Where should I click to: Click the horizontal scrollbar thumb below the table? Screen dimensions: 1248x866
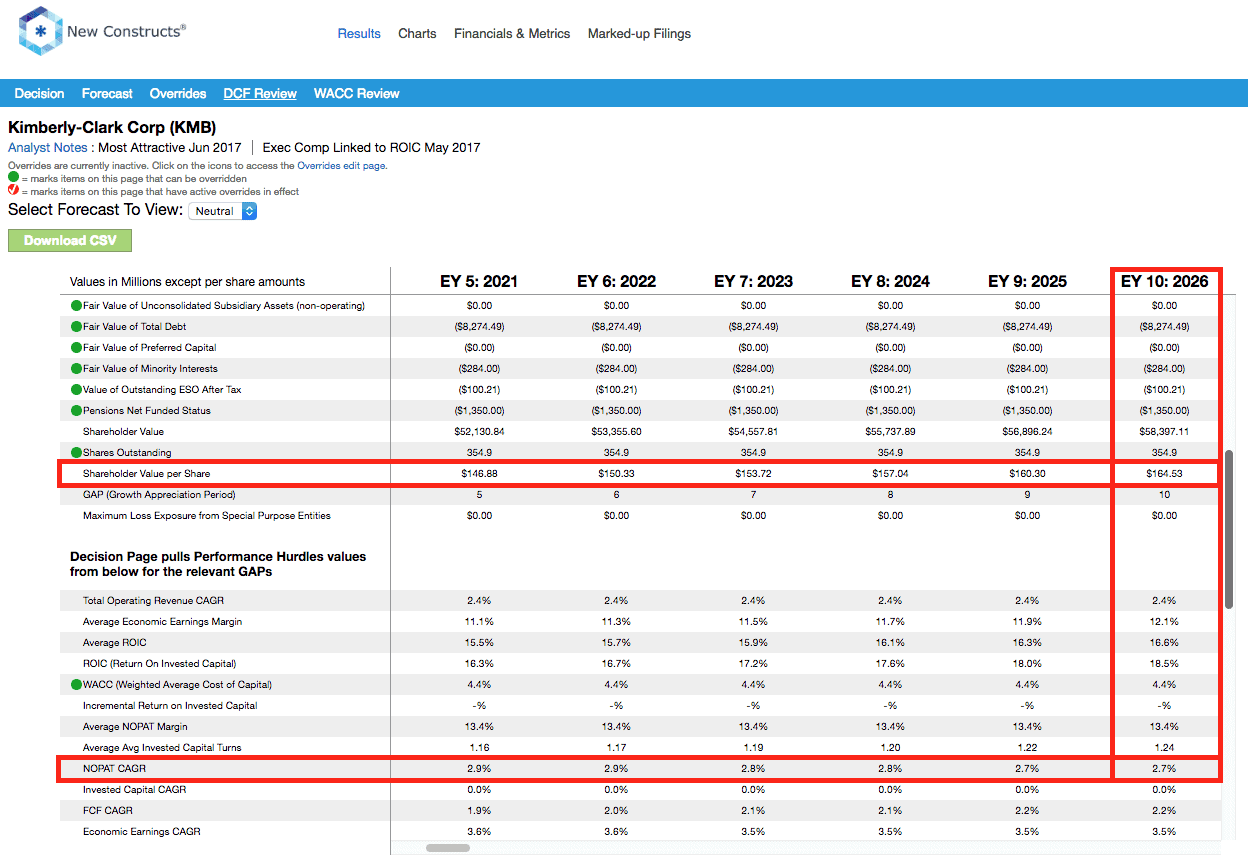click(x=448, y=848)
